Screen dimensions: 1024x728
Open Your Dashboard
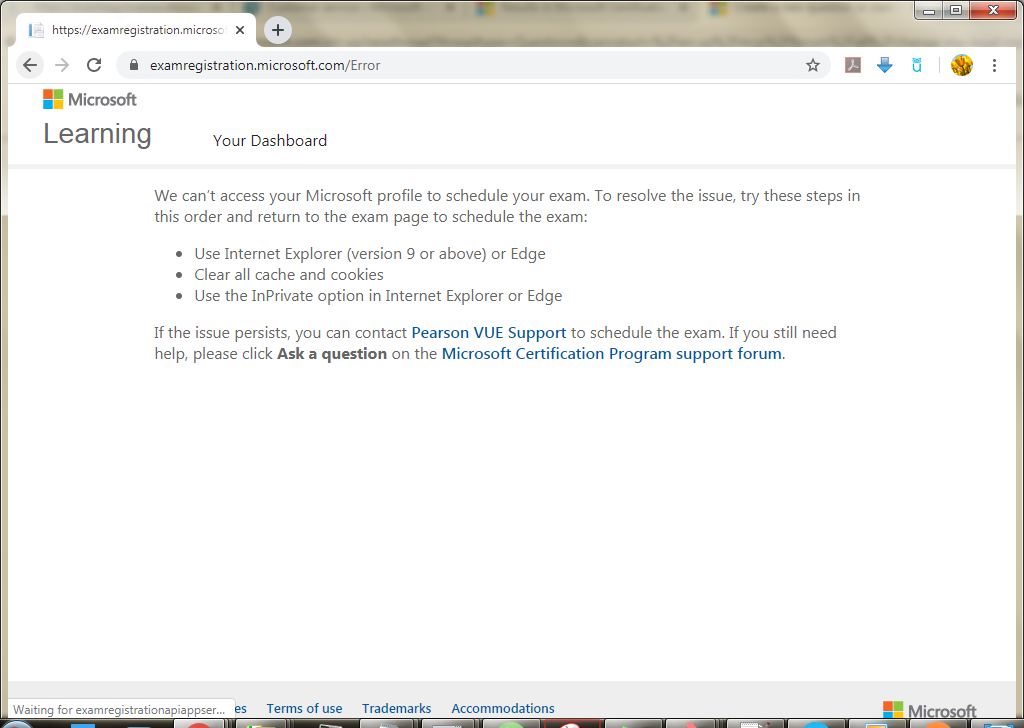tap(270, 140)
